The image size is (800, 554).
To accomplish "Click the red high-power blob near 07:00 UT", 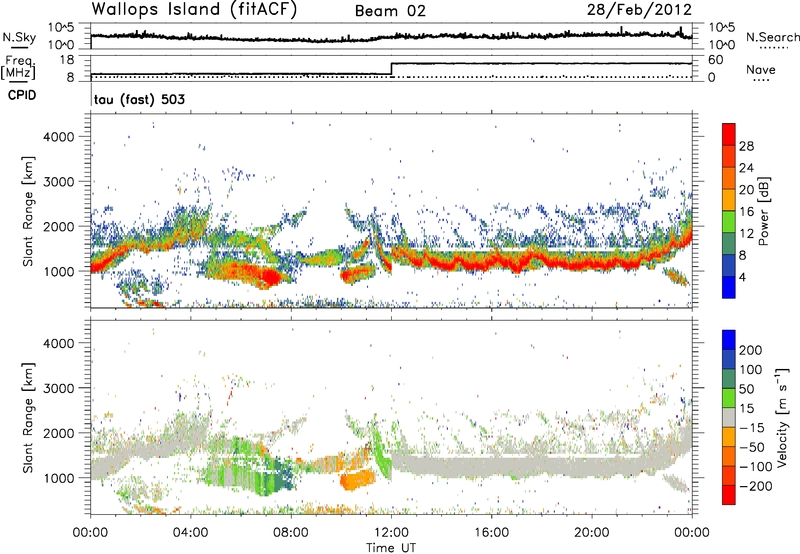I will tap(269, 278).
